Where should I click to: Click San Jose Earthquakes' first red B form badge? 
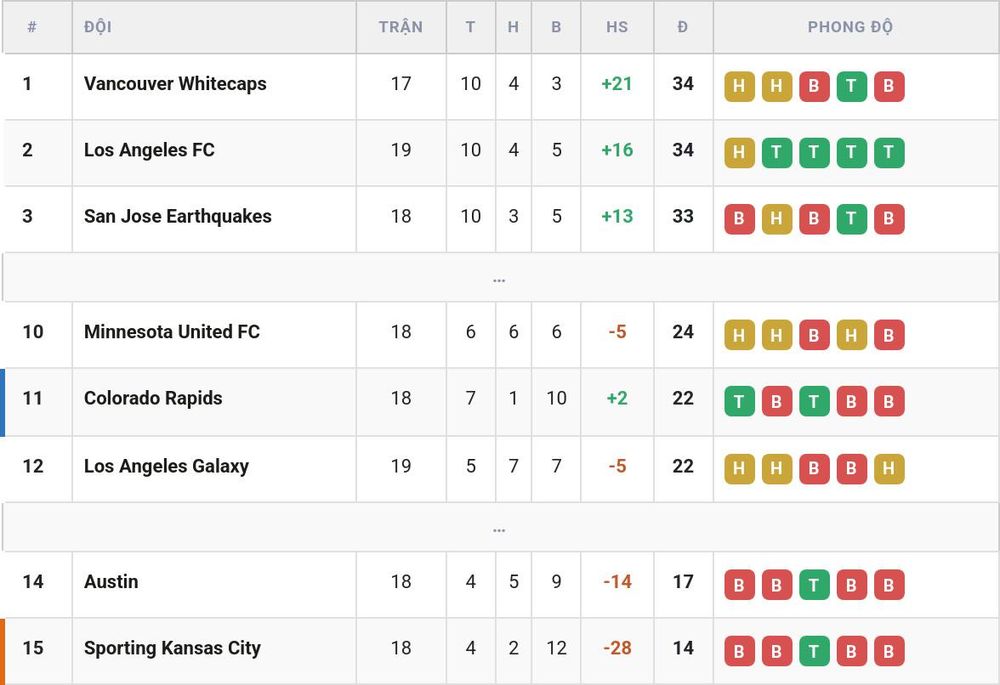[739, 219]
